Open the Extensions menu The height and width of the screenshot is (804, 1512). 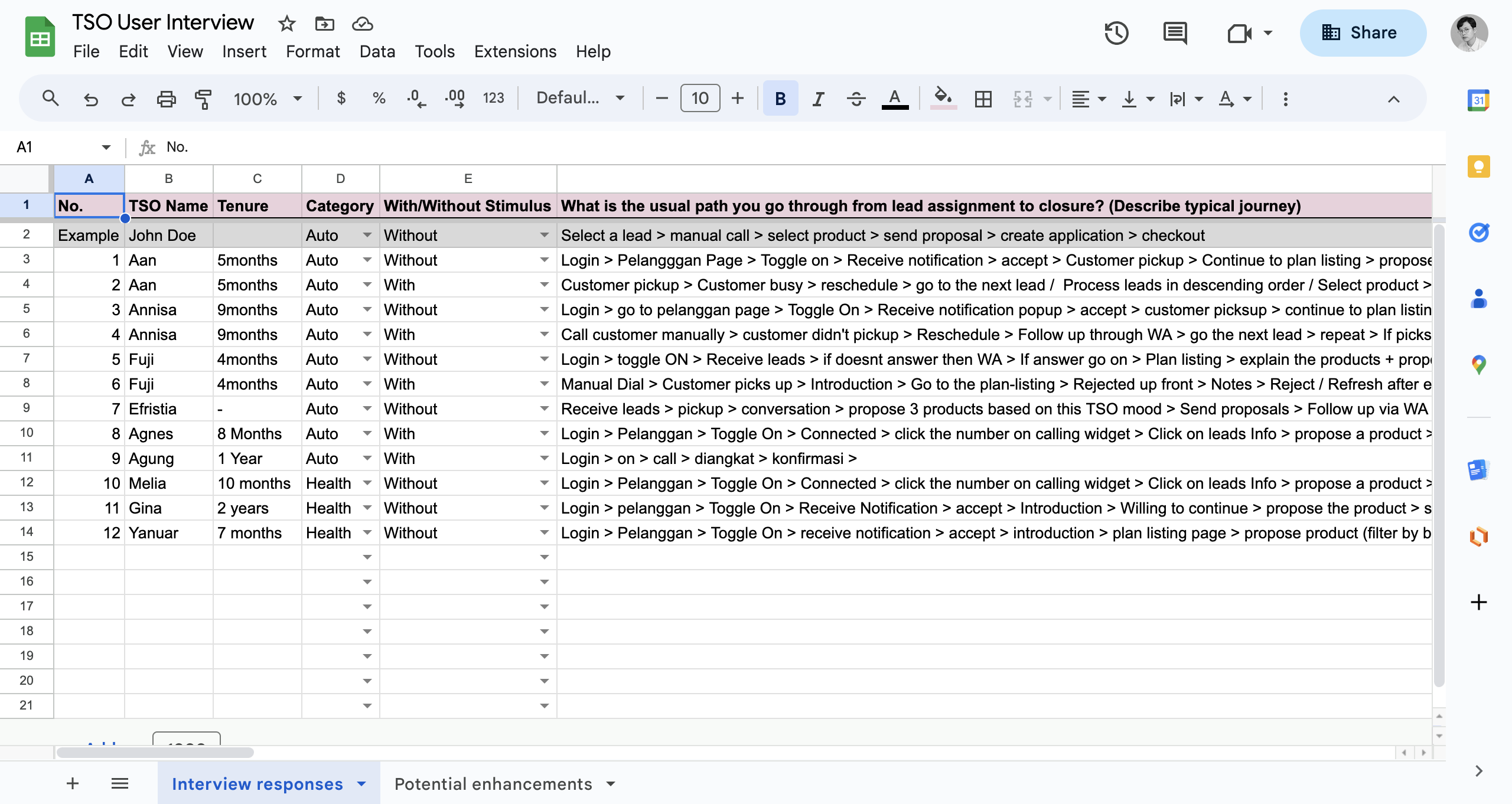pos(515,52)
